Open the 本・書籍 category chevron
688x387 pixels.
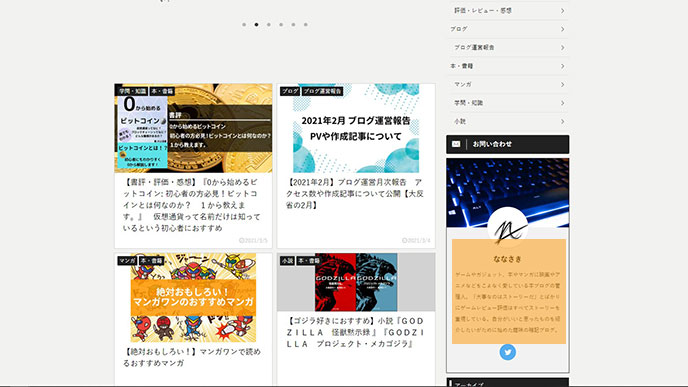(x=563, y=66)
